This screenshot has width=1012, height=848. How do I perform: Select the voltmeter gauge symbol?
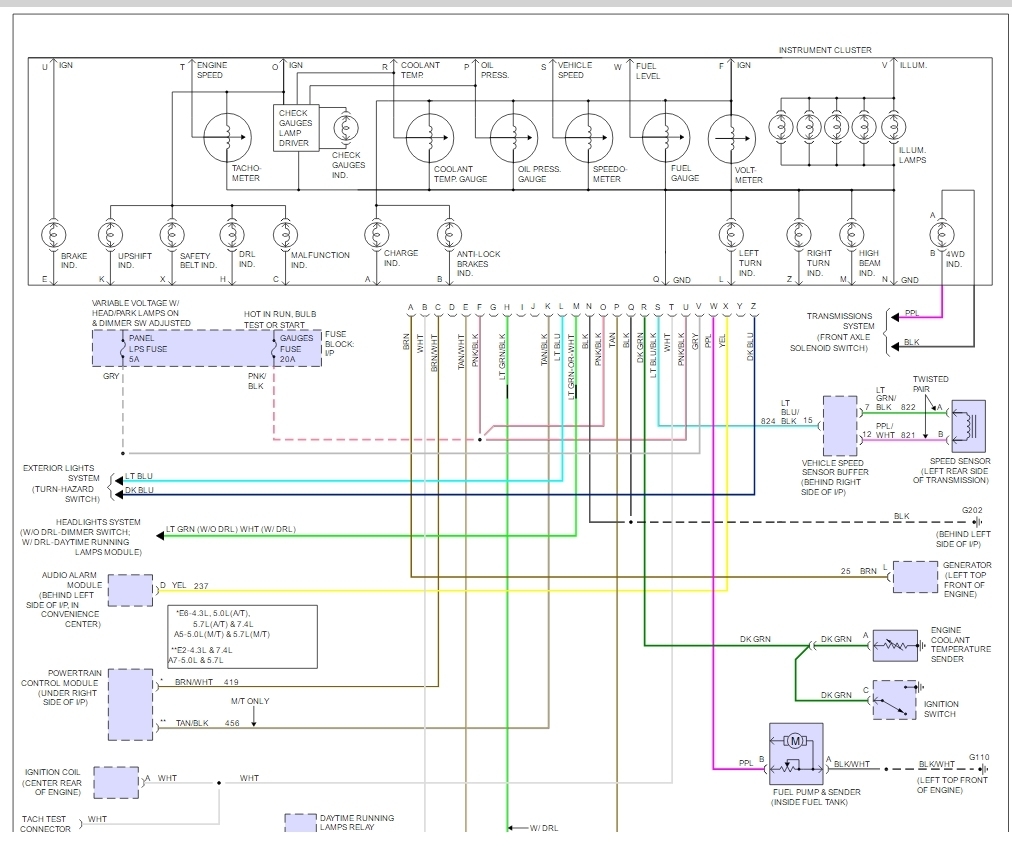[x=732, y=138]
